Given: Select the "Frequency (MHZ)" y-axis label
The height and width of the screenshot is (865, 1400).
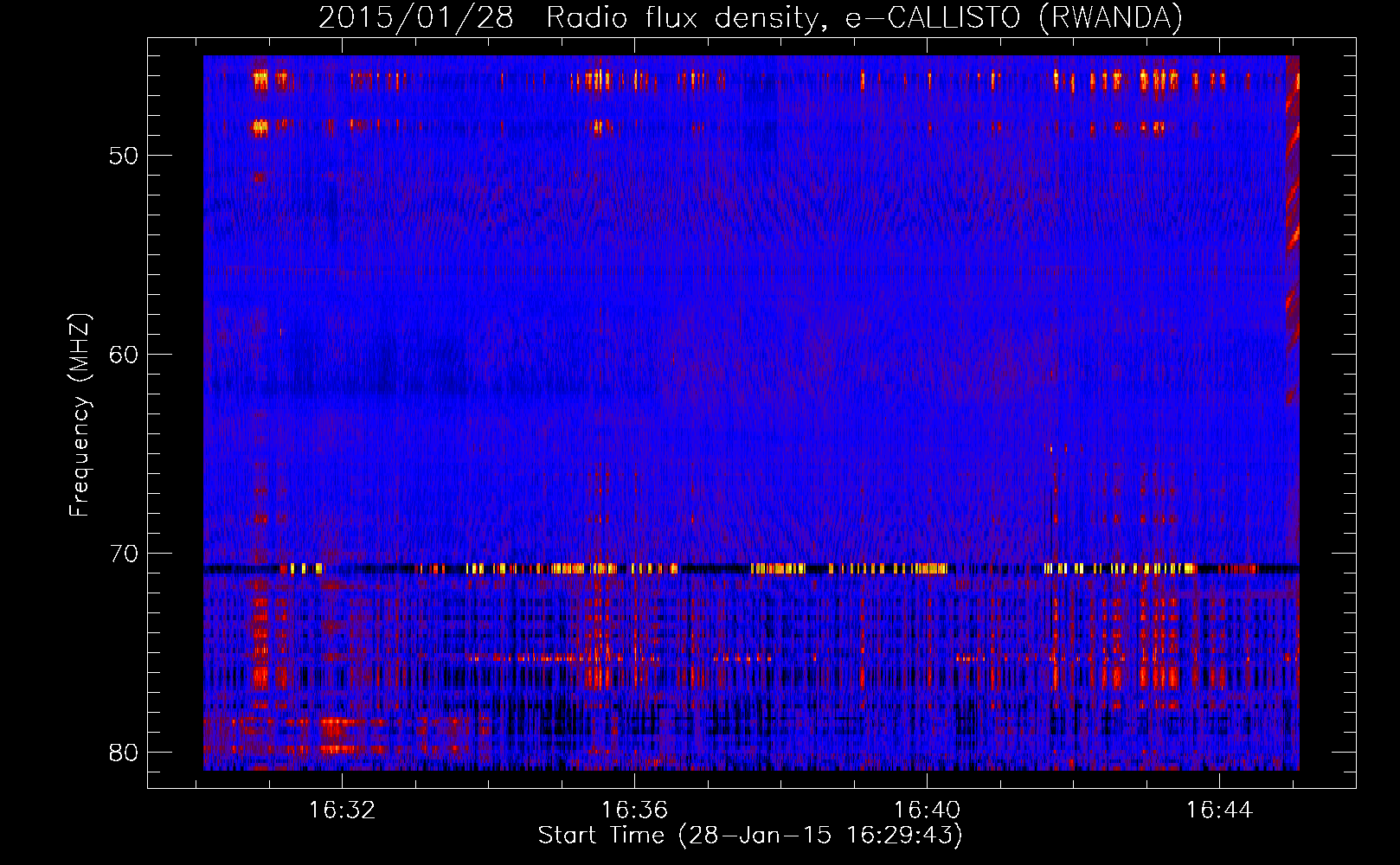Looking at the screenshot, I should (80, 415).
